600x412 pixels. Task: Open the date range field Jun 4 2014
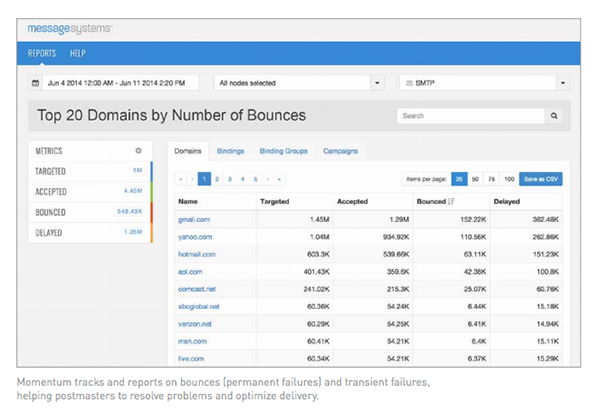coord(121,83)
